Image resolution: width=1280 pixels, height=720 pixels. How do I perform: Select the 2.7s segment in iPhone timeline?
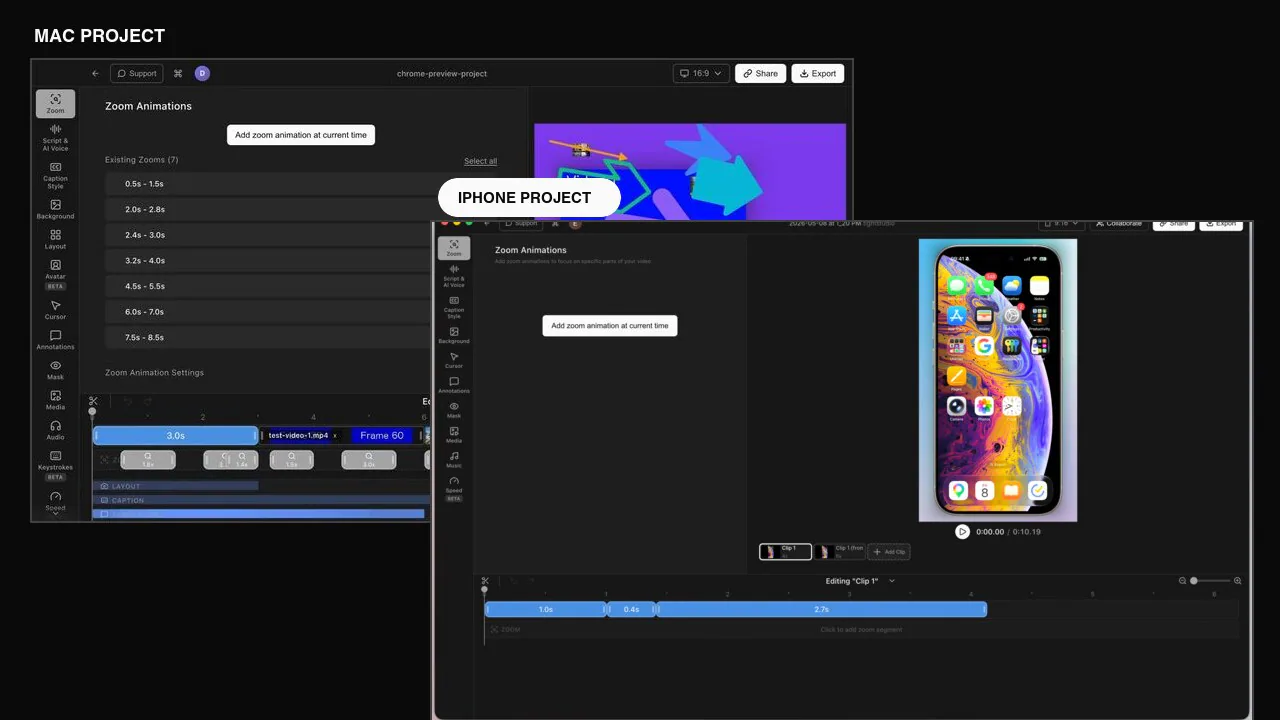pyautogui.click(x=821, y=609)
